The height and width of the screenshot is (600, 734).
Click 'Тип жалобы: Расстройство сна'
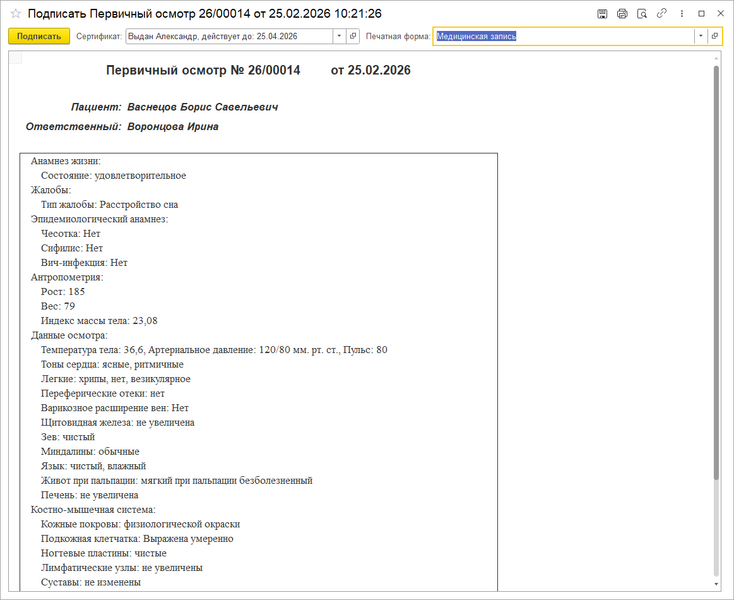pyautogui.click(x=109, y=205)
